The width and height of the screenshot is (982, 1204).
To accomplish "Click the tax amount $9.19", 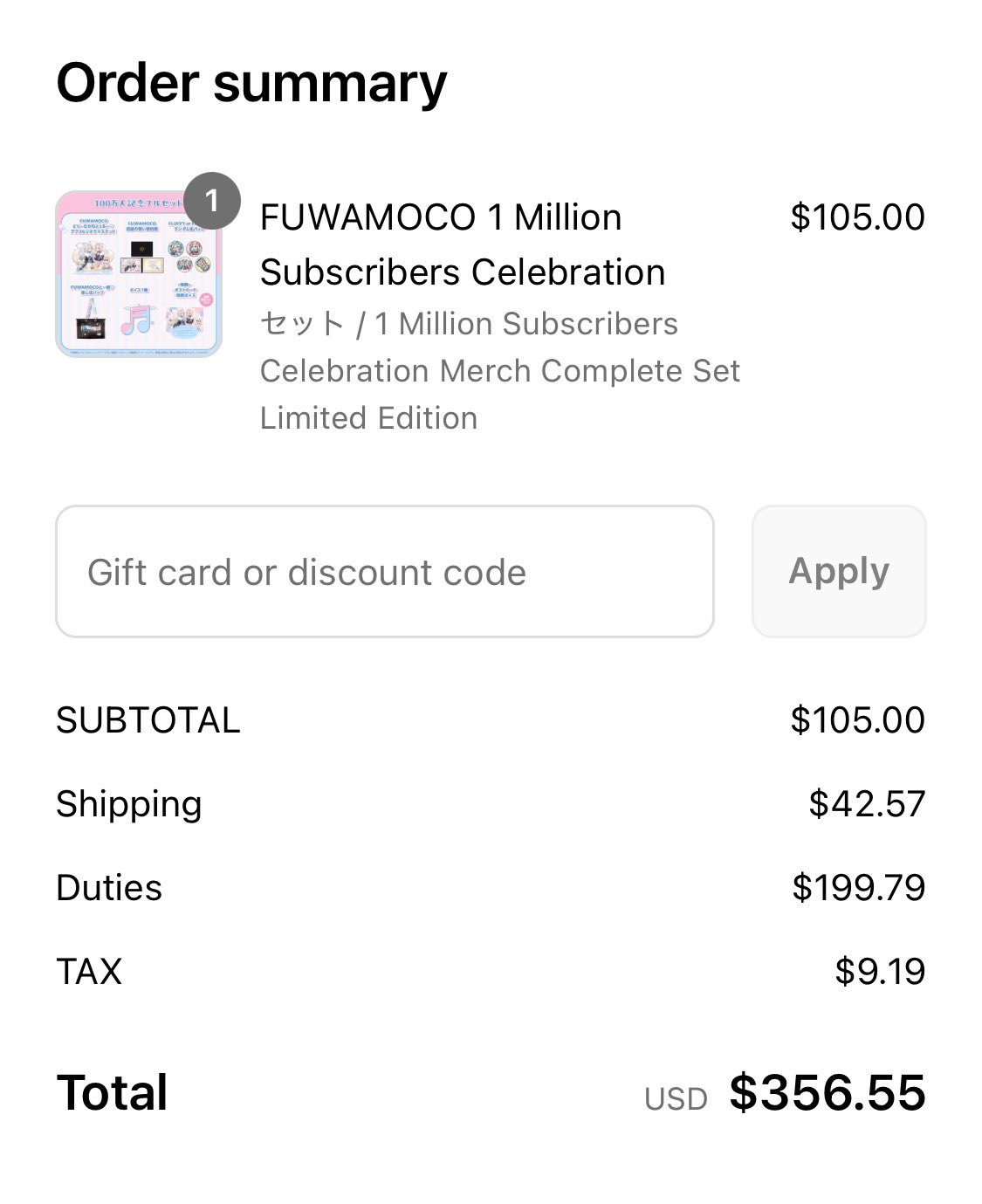I will coord(880,972).
